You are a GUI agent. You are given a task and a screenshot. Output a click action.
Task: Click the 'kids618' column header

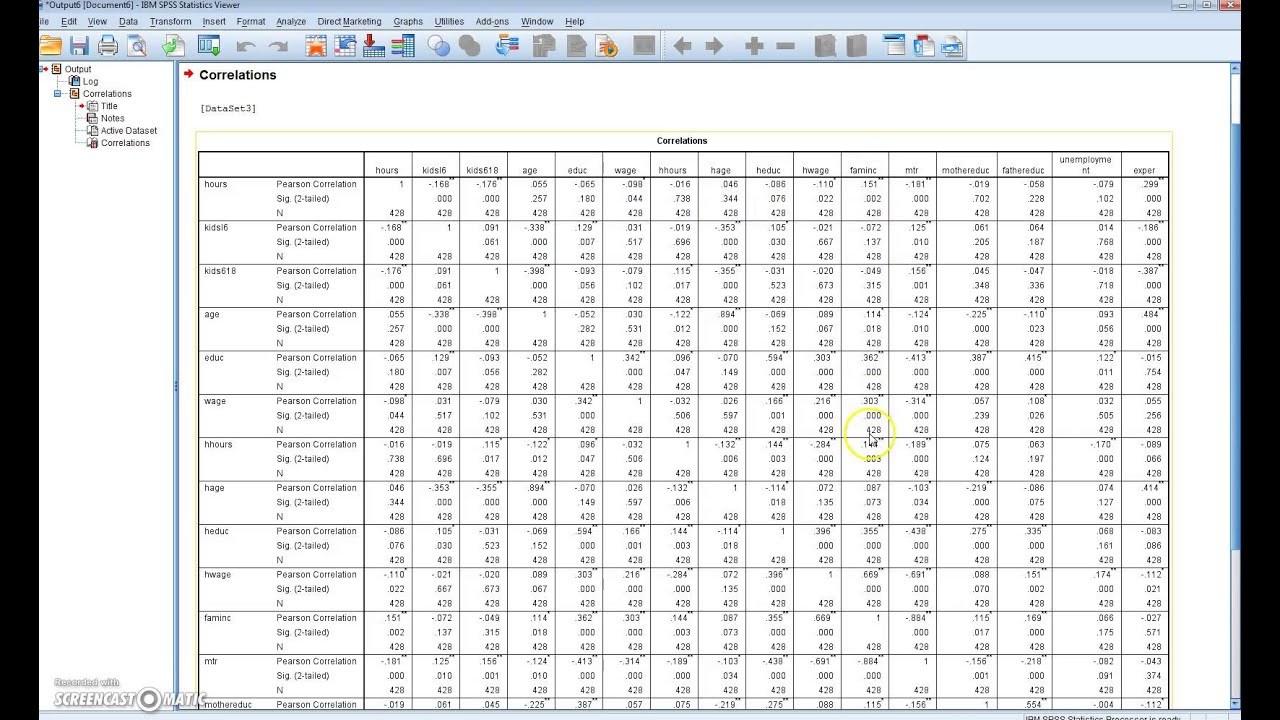(482, 170)
